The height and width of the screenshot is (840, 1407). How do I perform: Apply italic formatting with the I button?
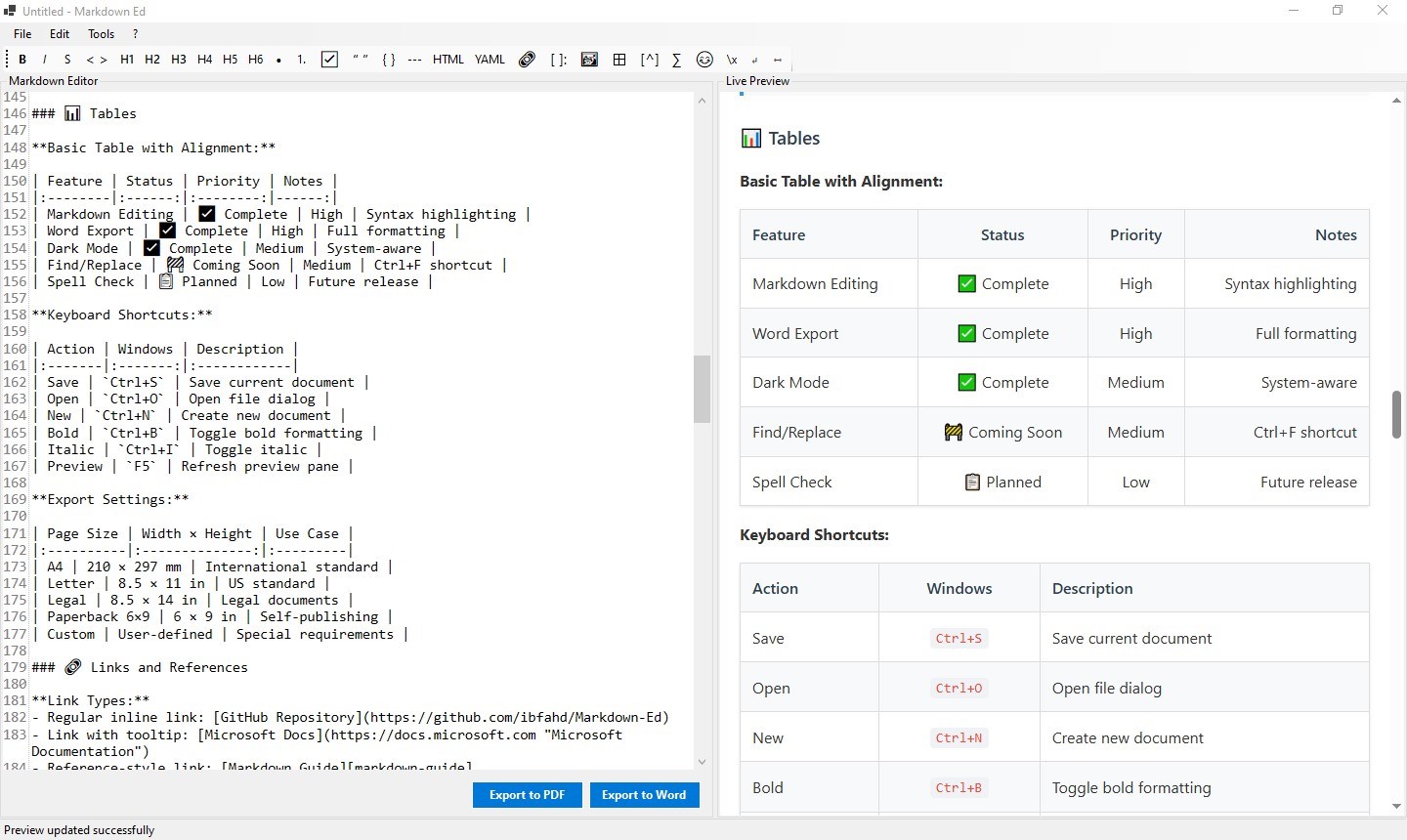click(x=44, y=60)
